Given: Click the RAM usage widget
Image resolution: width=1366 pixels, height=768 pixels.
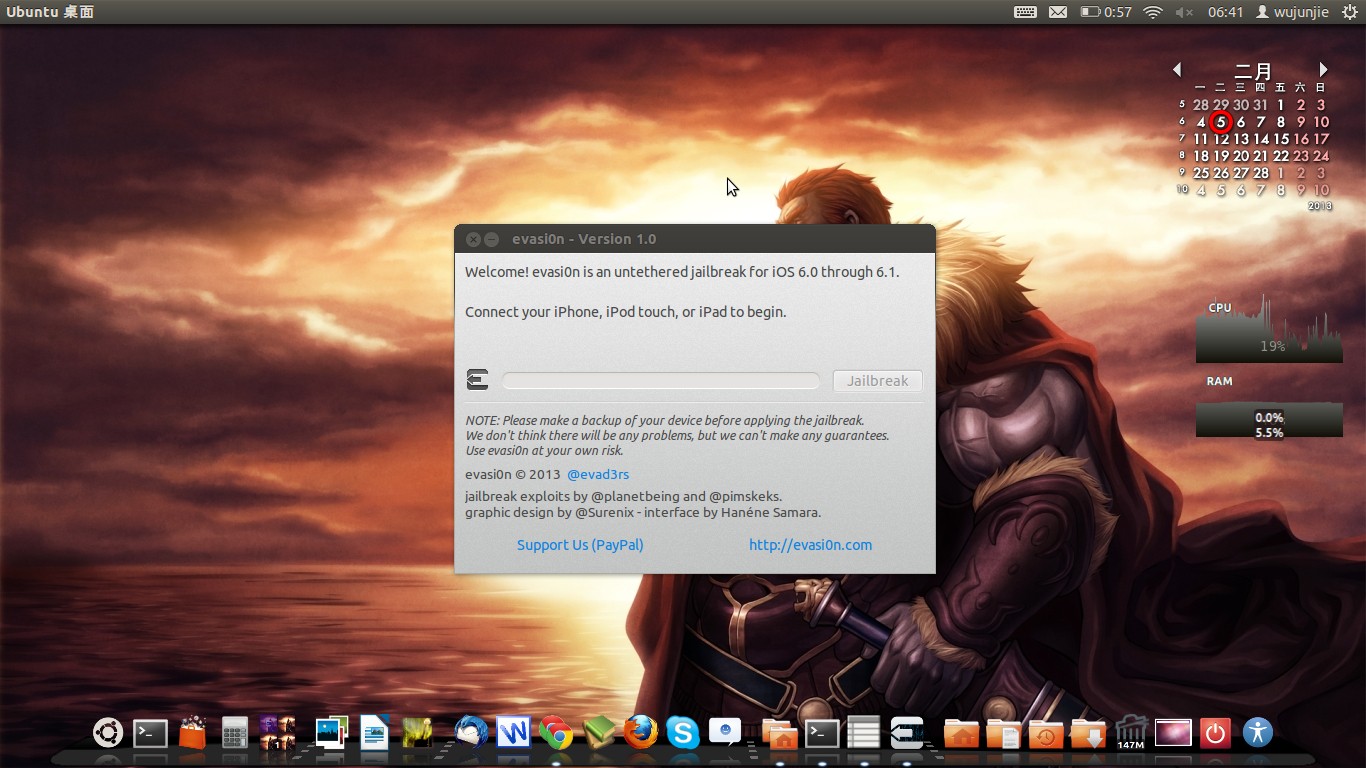Looking at the screenshot, I should (1269, 419).
